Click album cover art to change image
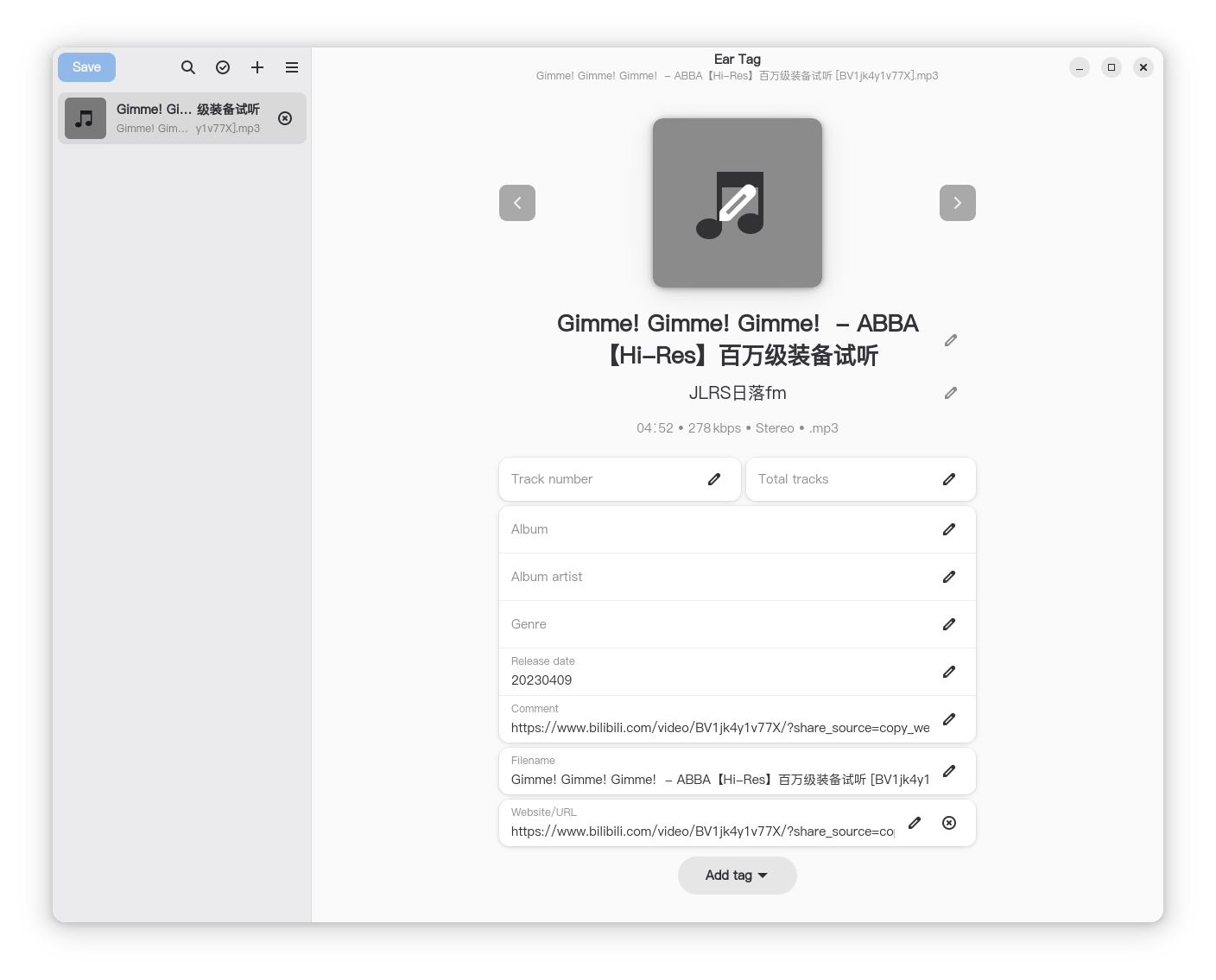 737,203
